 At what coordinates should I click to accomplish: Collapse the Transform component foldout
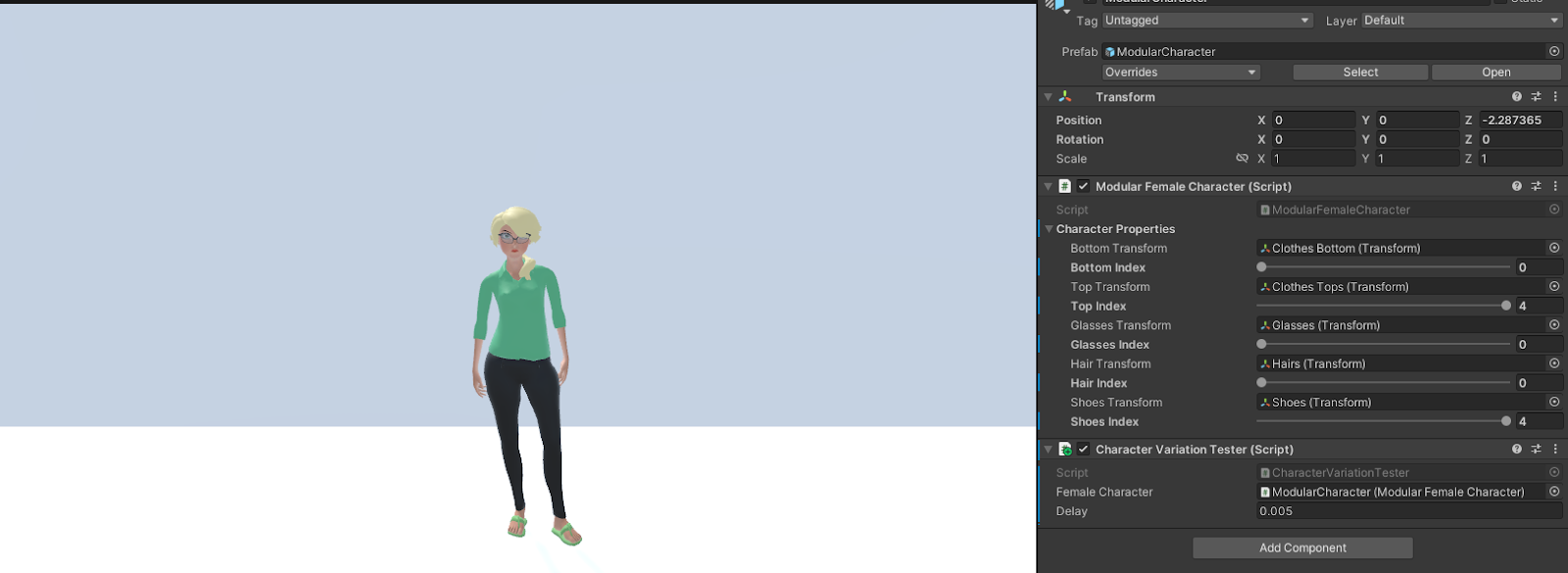(1048, 97)
